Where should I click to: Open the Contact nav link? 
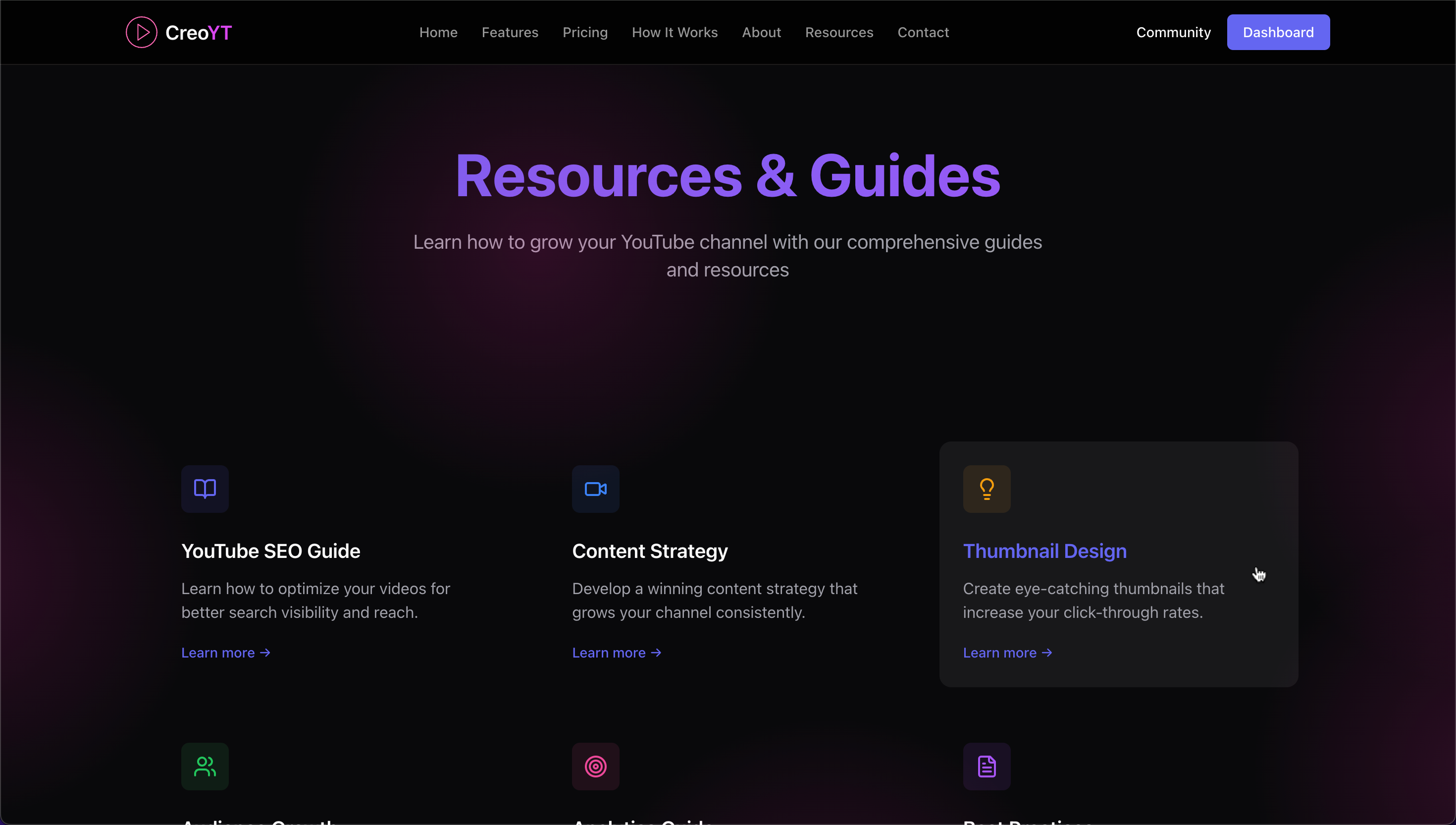(x=923, y=32)
